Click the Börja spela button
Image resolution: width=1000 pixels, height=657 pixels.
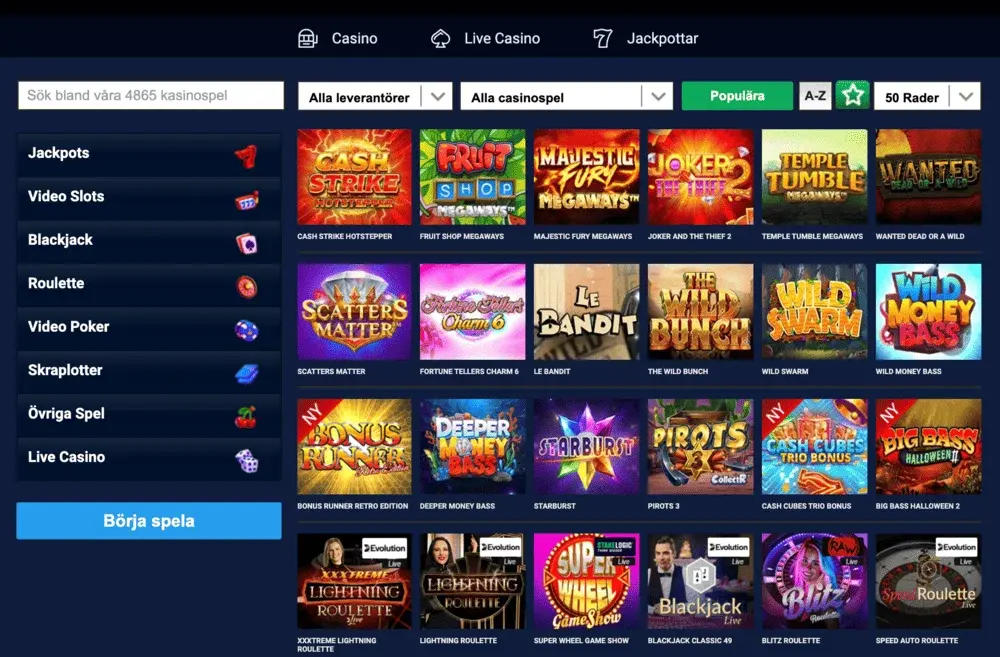pos(149,520)
